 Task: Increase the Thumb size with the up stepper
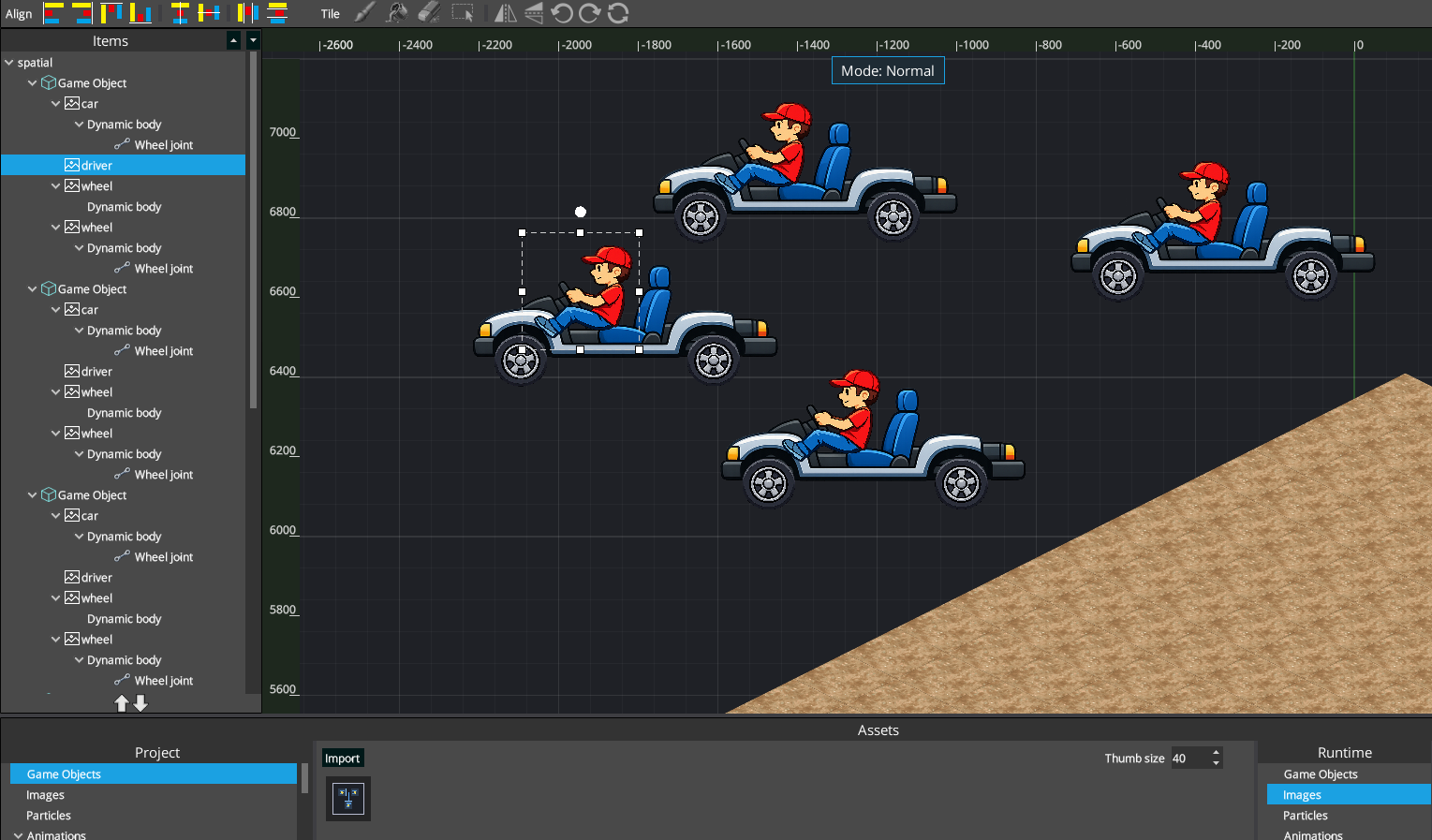(1216, 753)
